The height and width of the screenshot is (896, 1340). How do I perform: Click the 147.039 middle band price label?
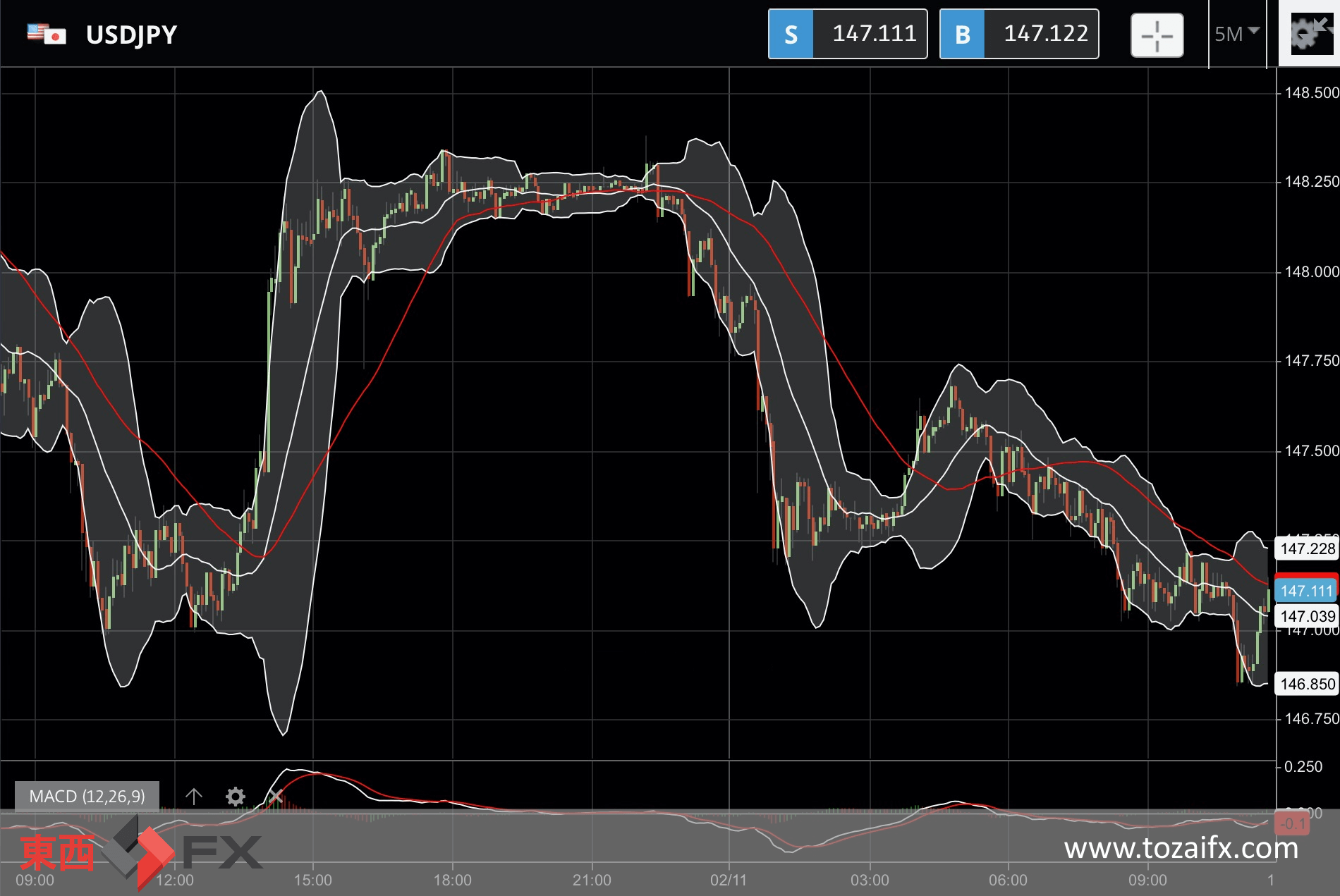coord(1307,616)
